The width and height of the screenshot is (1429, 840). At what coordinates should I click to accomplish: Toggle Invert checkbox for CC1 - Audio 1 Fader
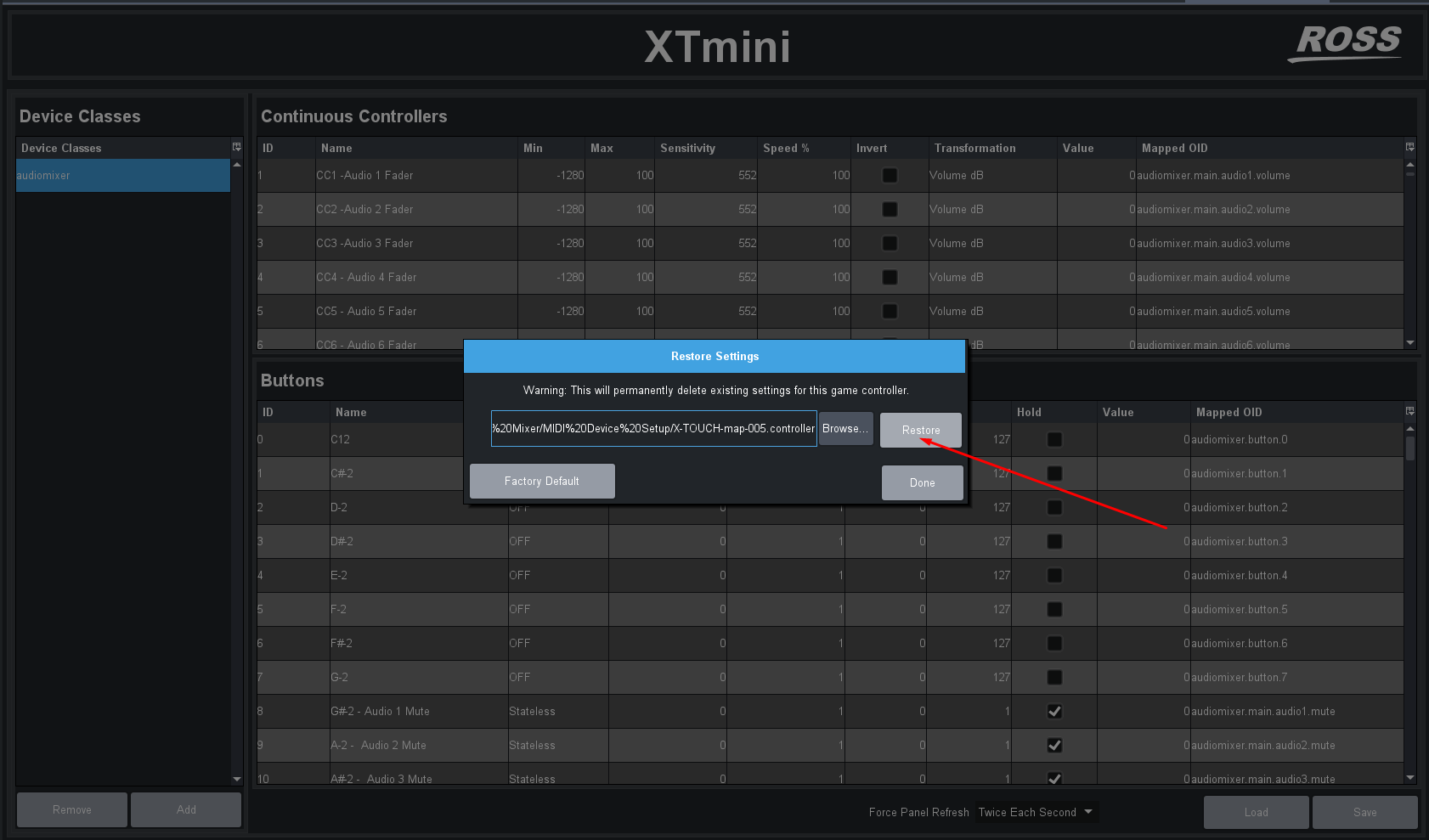[x=890, y=175]
